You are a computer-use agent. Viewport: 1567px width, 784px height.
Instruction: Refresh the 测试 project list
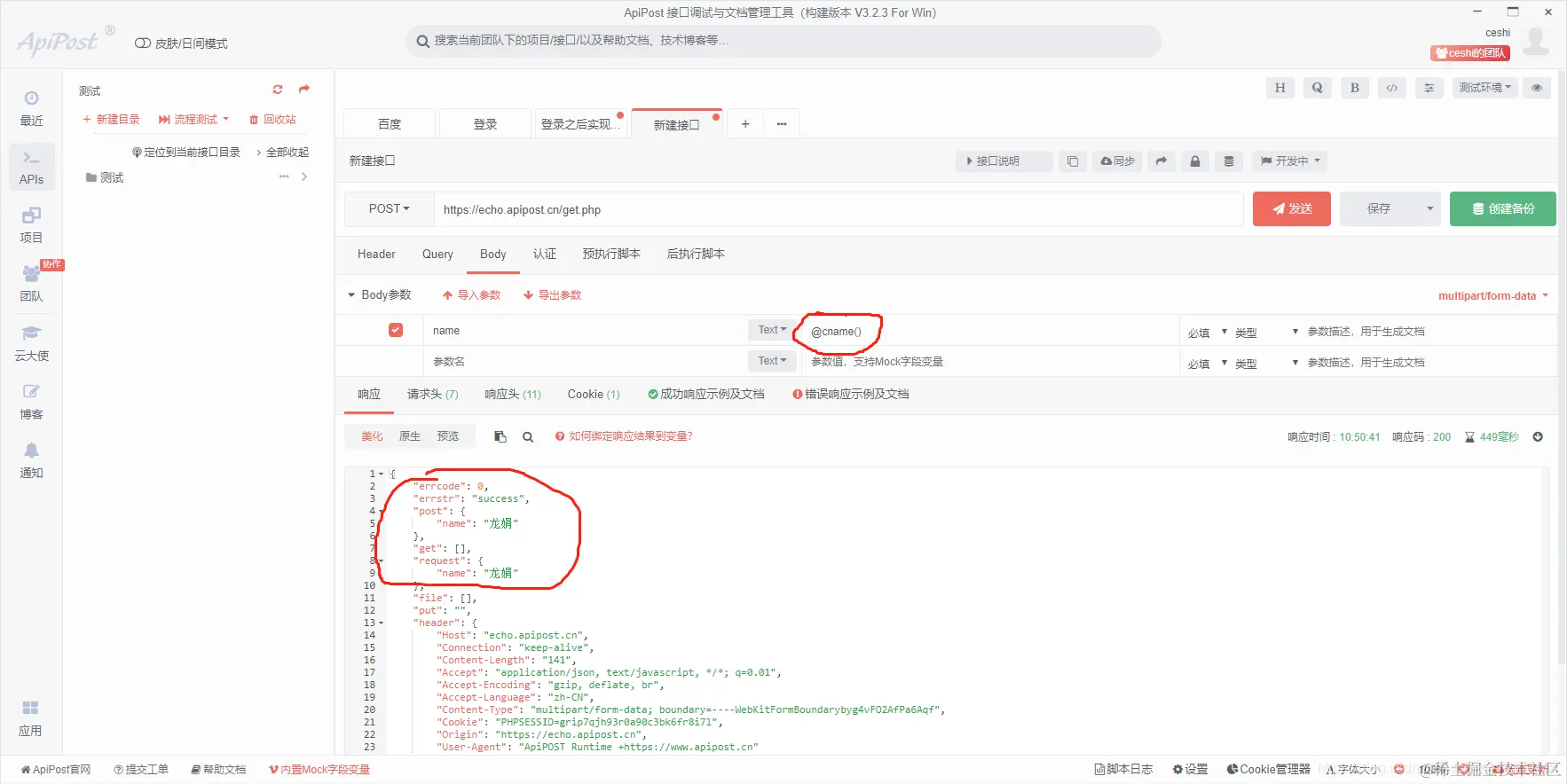[278, 90]
